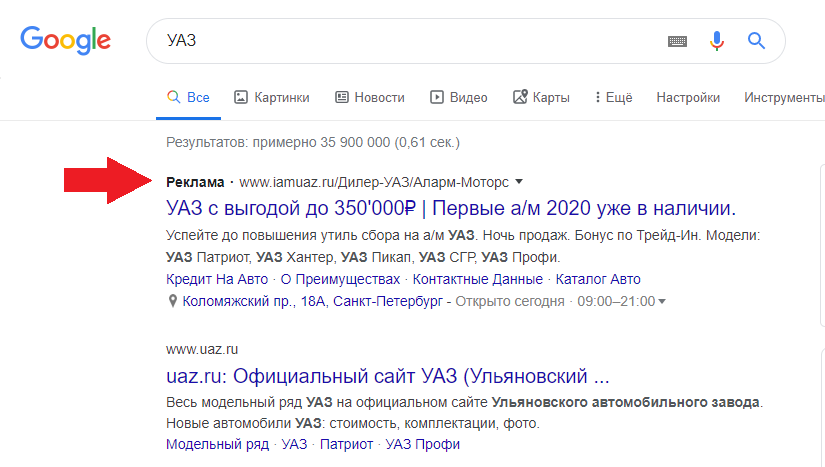Expand opening hours 09:00–21:00 dropdown
Screen dimensions: 825x467
[x=662, y=301]
